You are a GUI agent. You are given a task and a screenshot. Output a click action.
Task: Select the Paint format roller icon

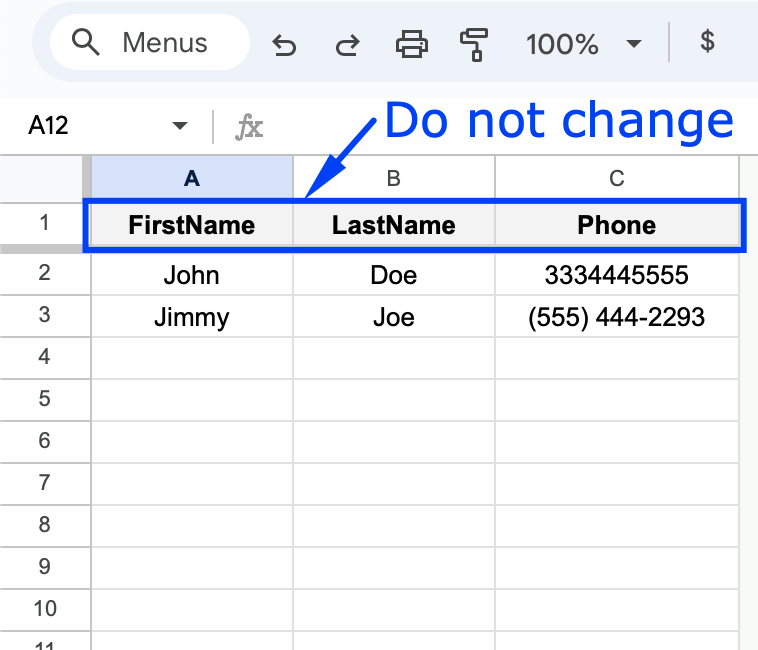(x=474, y=44)
